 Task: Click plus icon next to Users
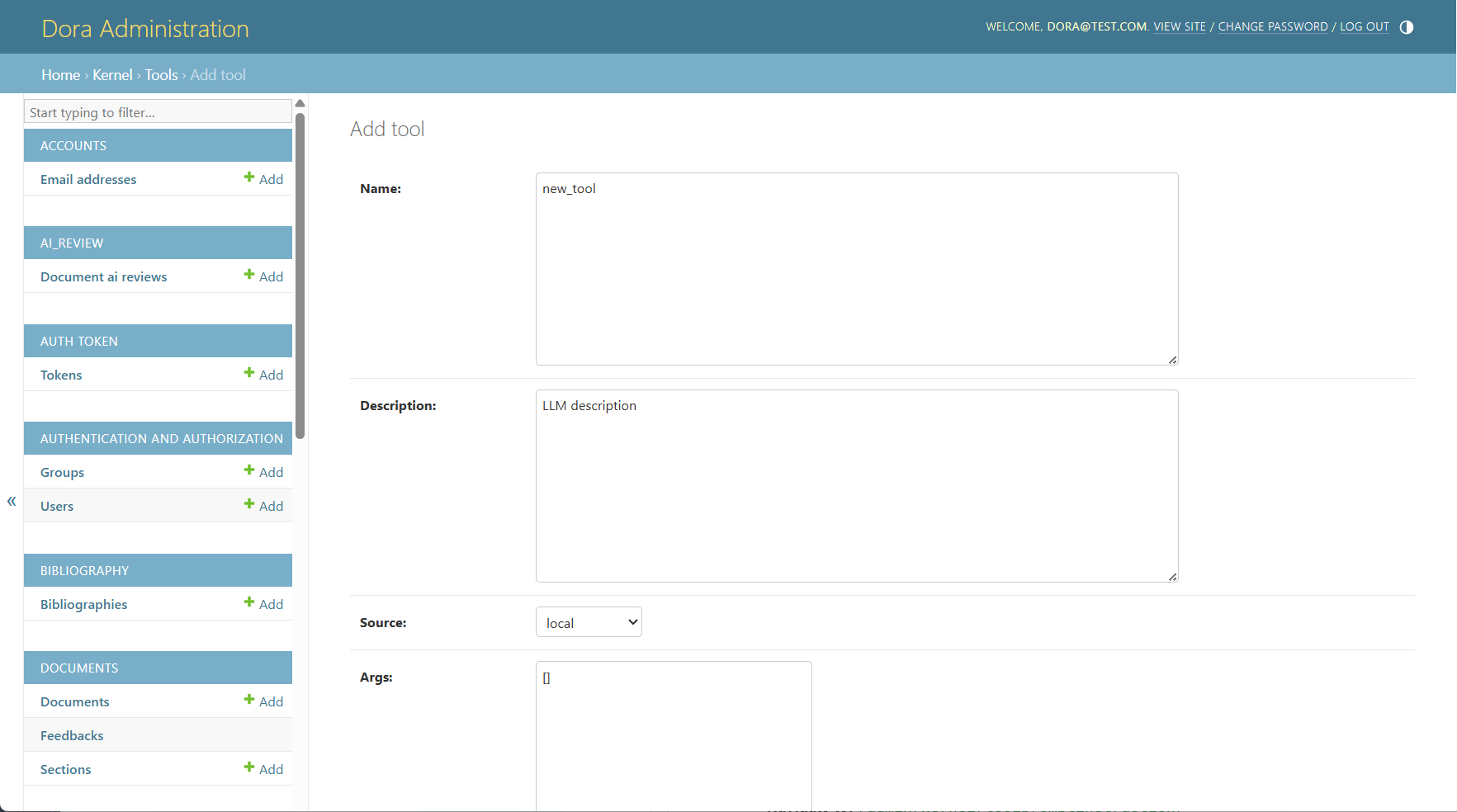249,505
